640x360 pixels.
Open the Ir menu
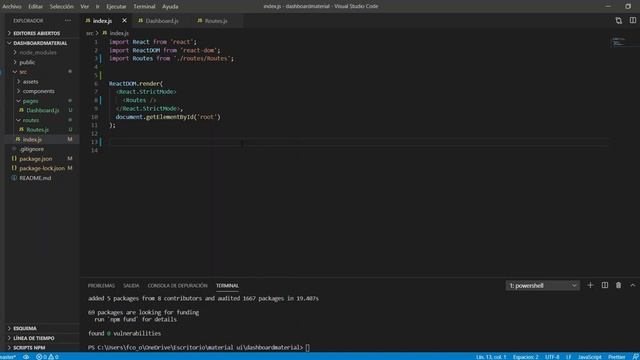97,6
